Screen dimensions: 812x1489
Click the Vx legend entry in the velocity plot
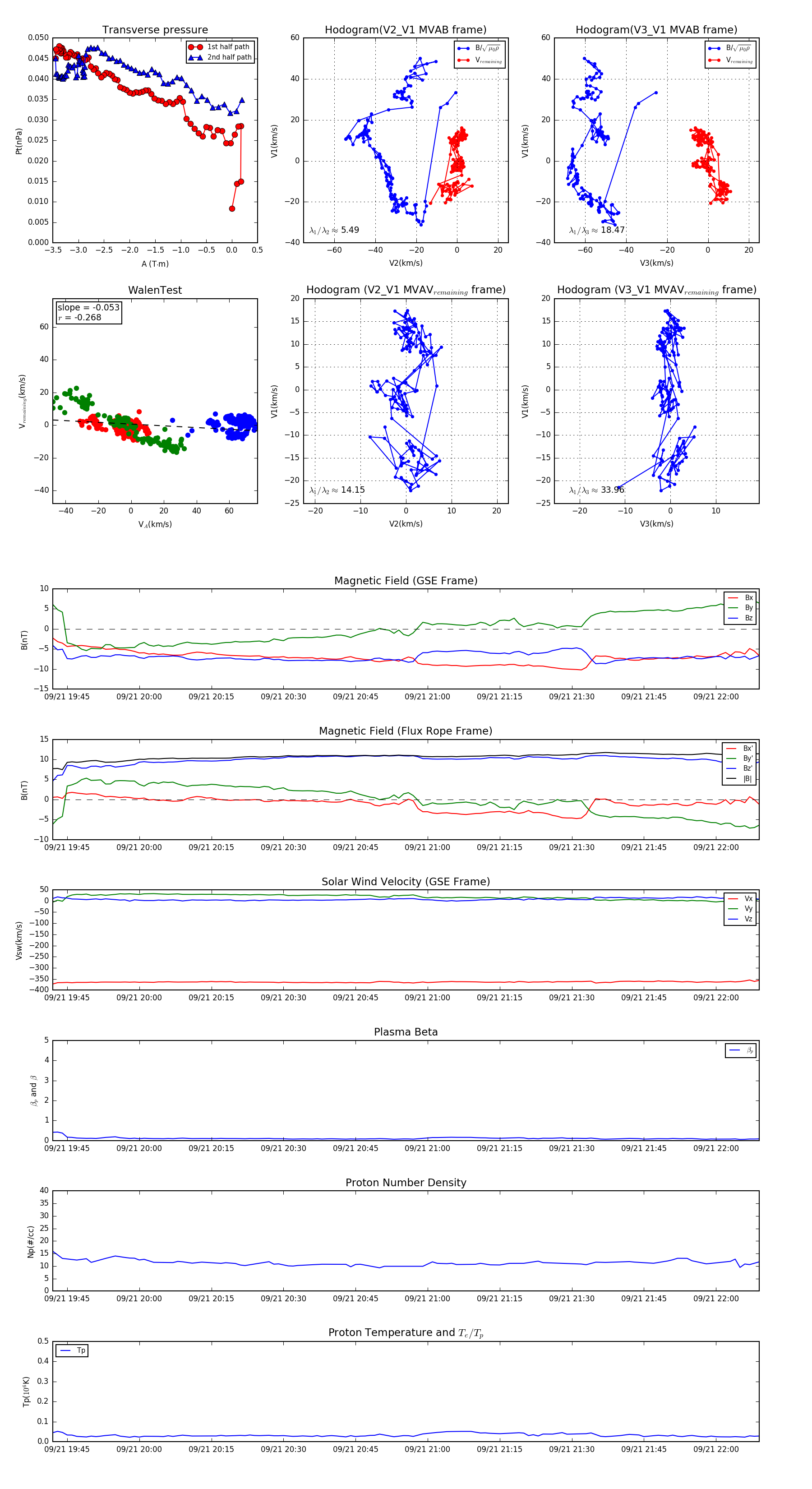pyautogui.click(x=740, y=899)
